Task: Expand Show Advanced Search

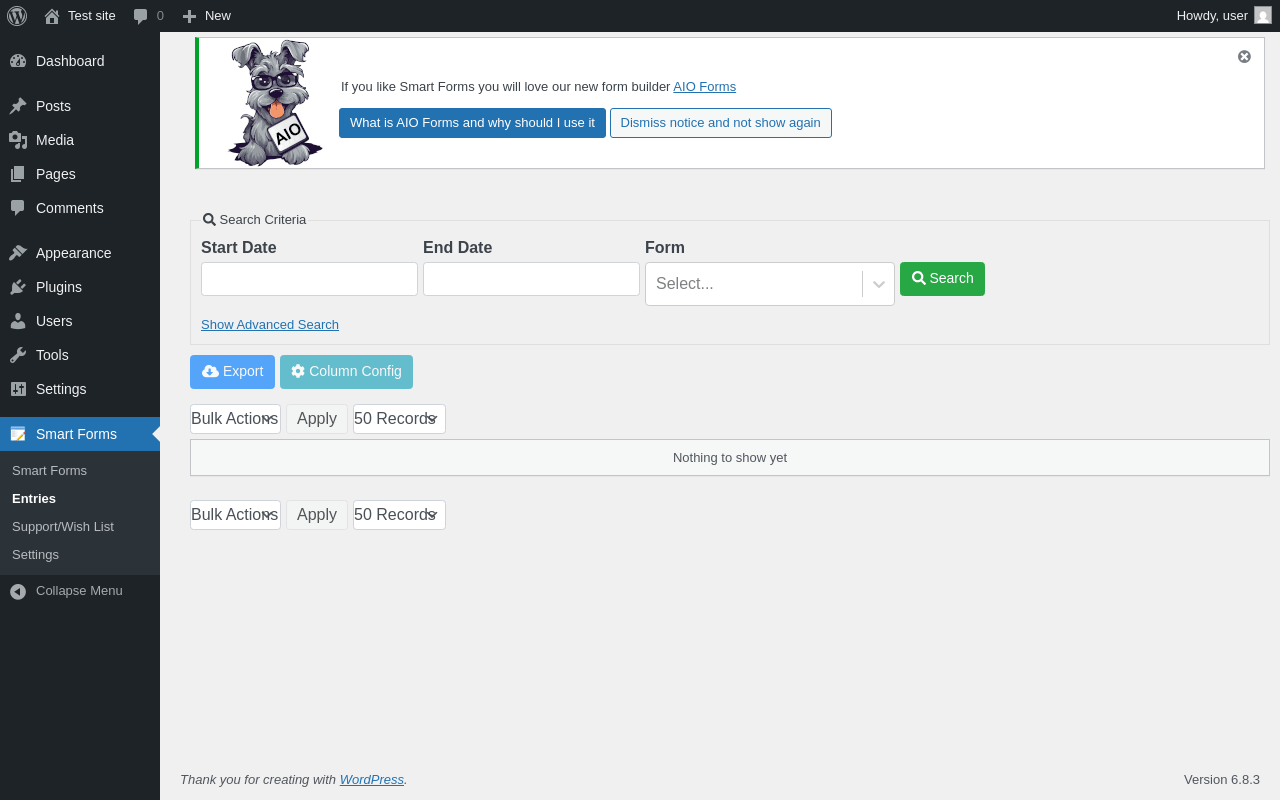Action: 270,325
